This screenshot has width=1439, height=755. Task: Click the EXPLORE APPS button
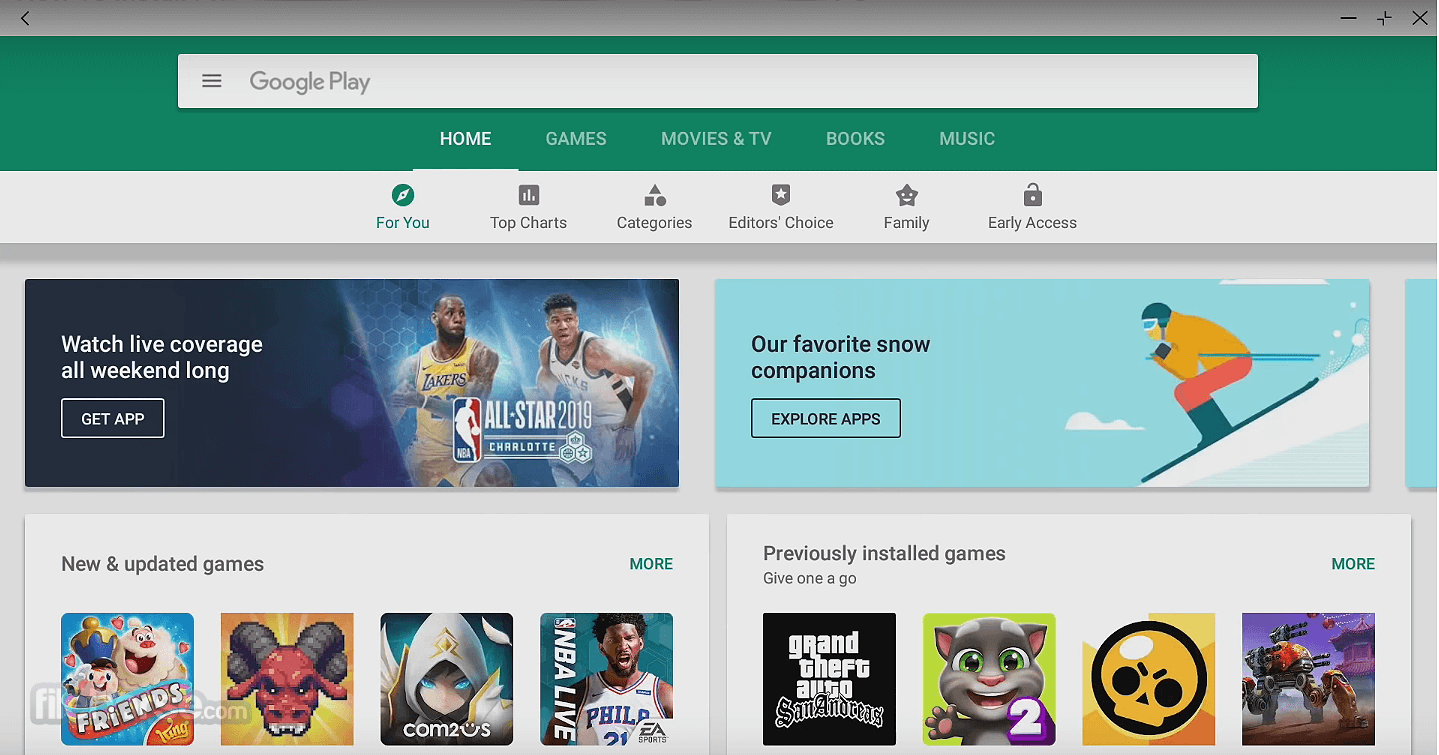[826, 419]
